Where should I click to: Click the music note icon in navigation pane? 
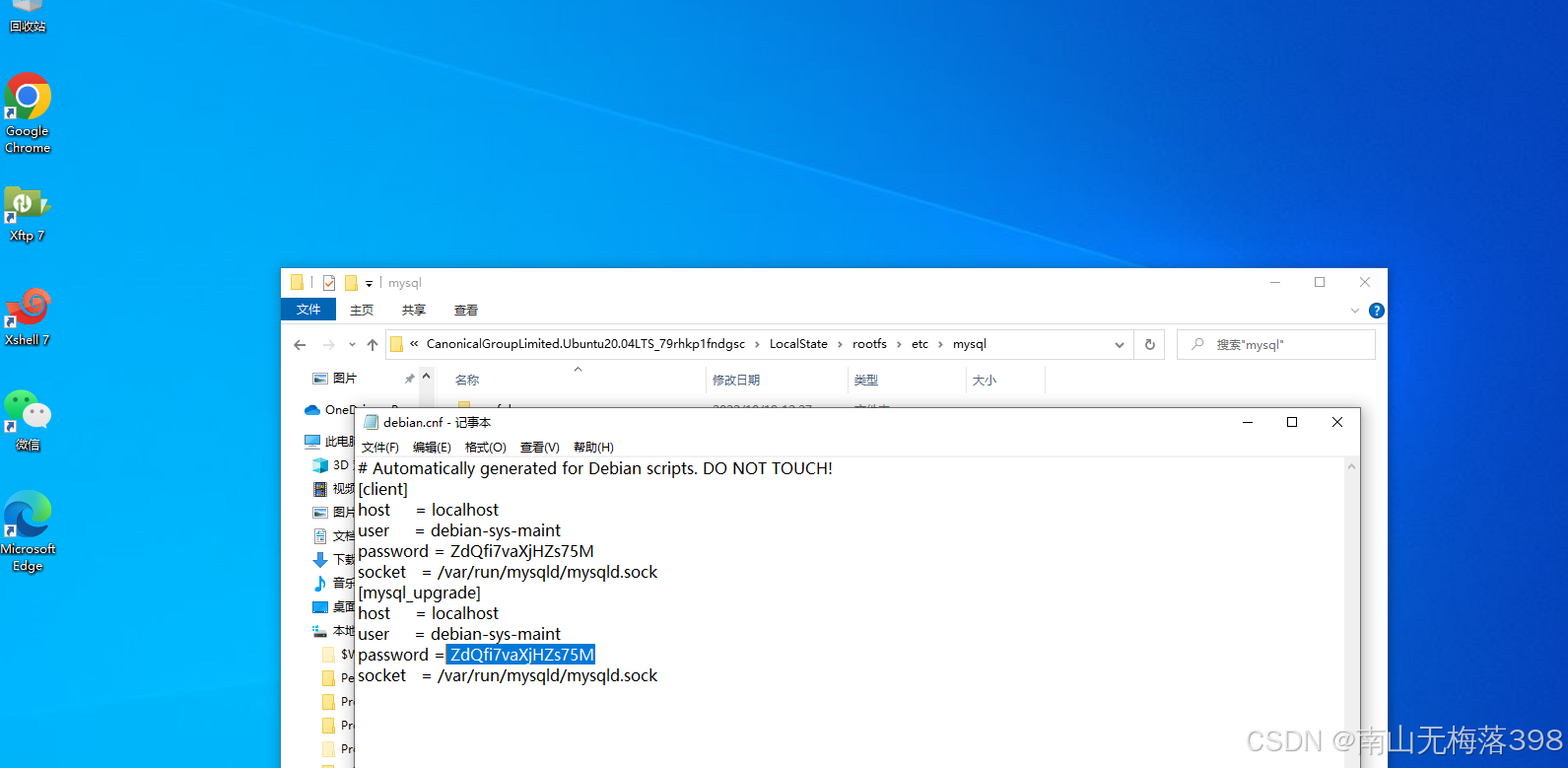click(320, 584)
